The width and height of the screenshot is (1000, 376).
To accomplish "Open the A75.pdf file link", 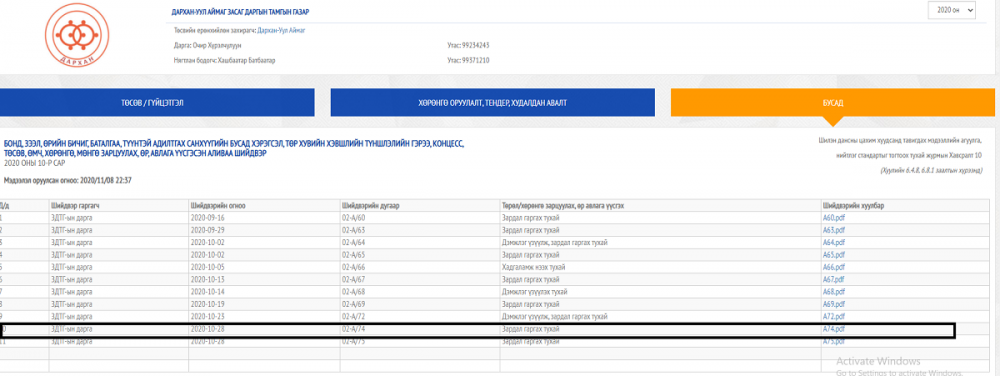I will [834, 341].
